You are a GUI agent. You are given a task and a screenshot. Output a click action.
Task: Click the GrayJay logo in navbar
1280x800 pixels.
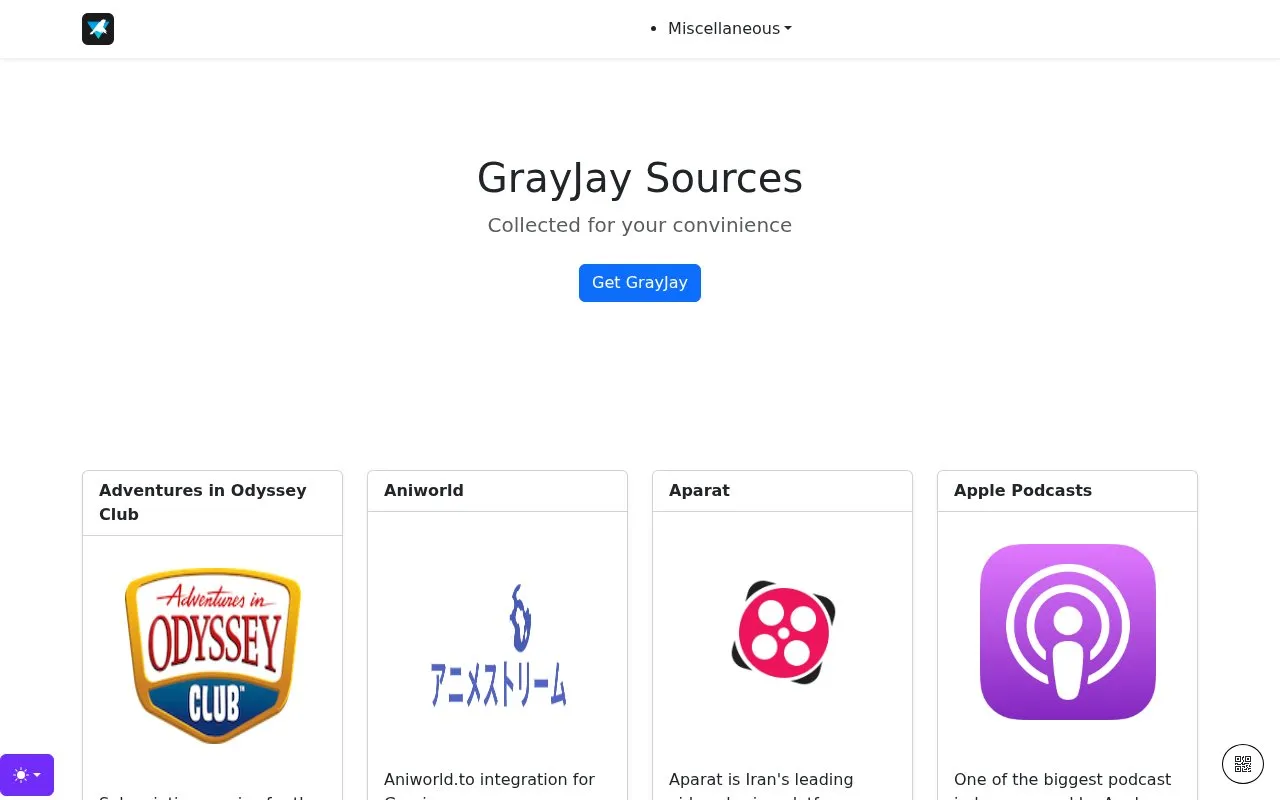[x=98, y=29]
